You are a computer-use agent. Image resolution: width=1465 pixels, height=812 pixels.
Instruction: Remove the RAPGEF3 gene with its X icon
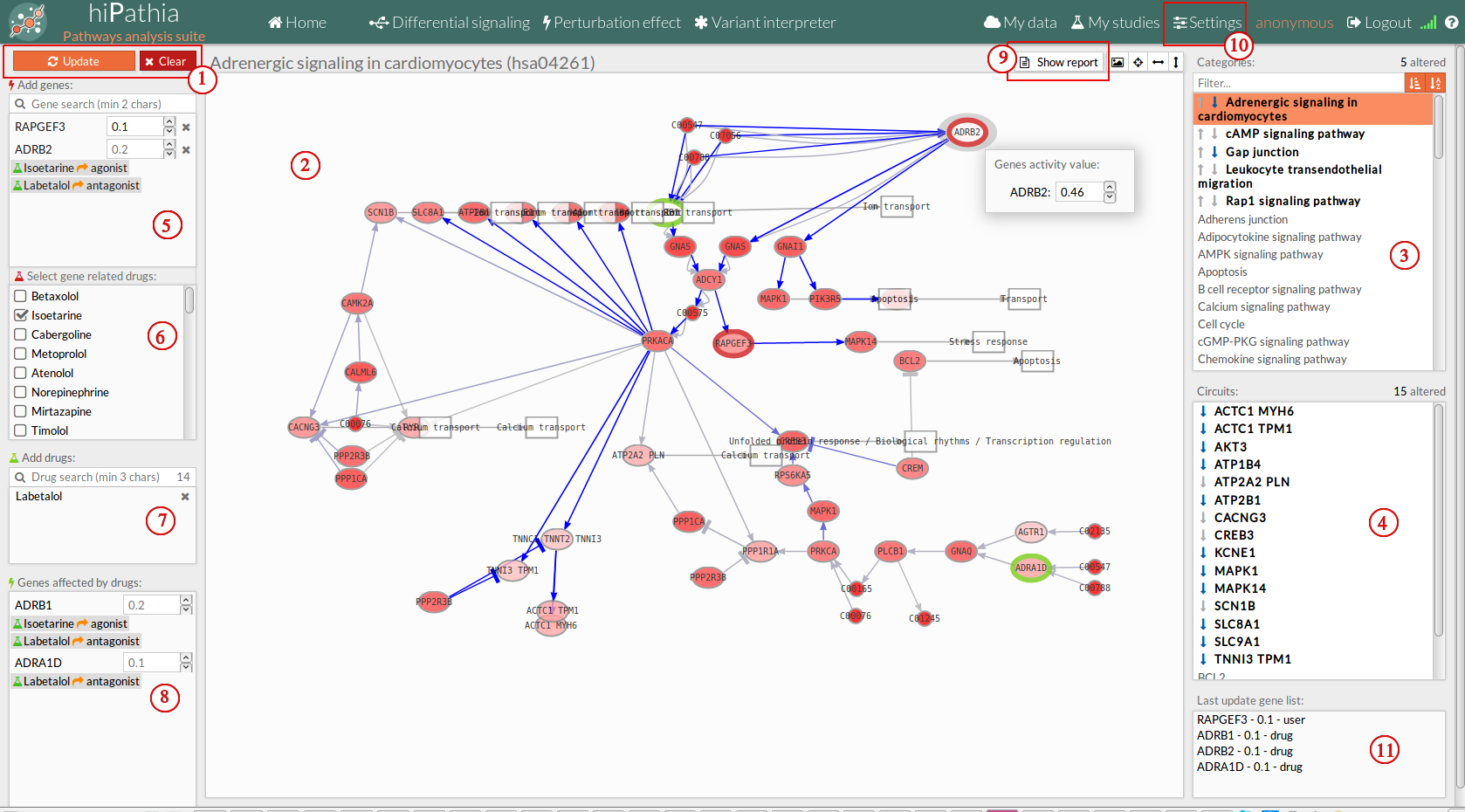186,127
